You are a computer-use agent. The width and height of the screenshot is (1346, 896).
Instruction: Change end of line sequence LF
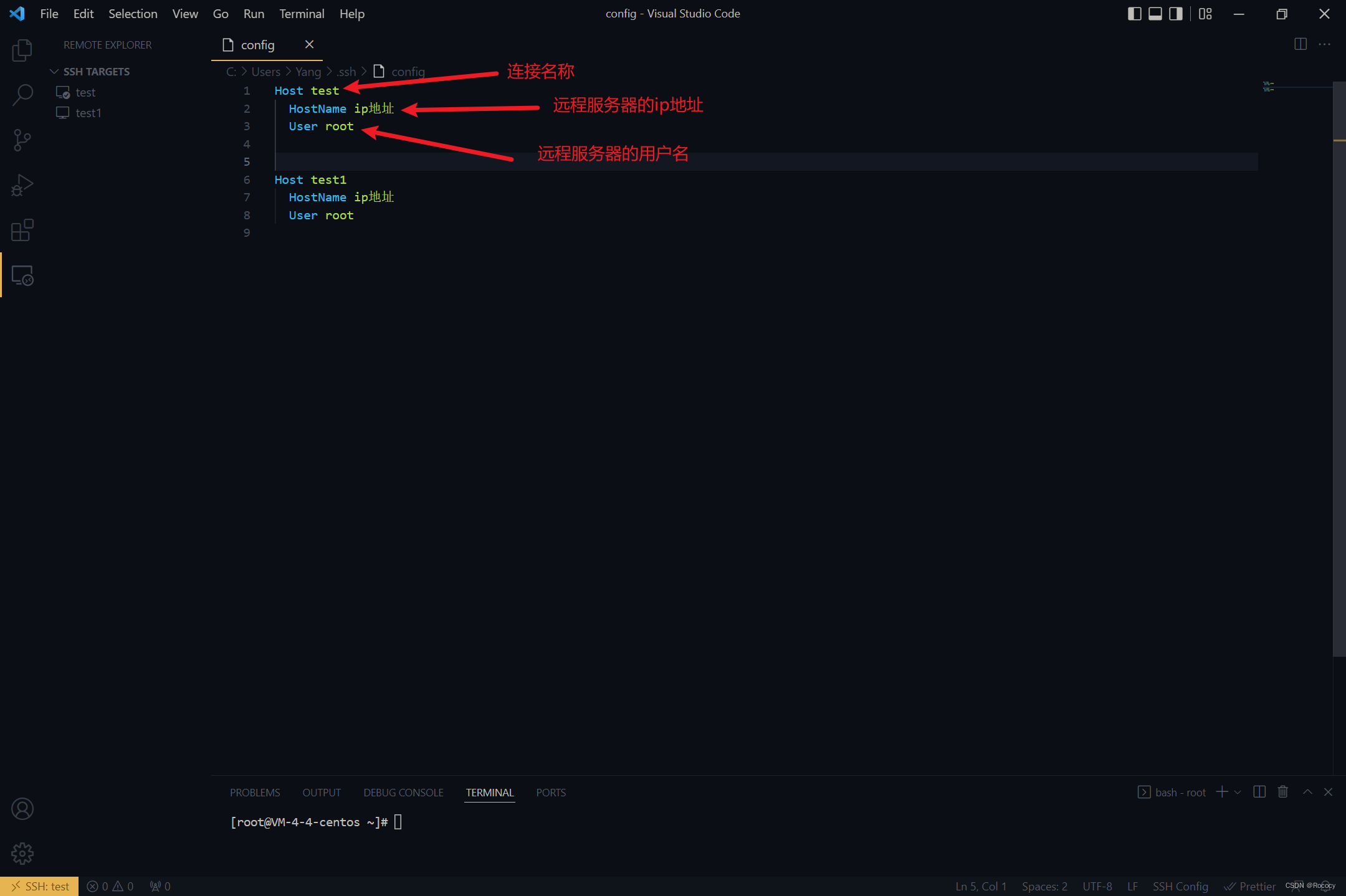[1132, 886]
